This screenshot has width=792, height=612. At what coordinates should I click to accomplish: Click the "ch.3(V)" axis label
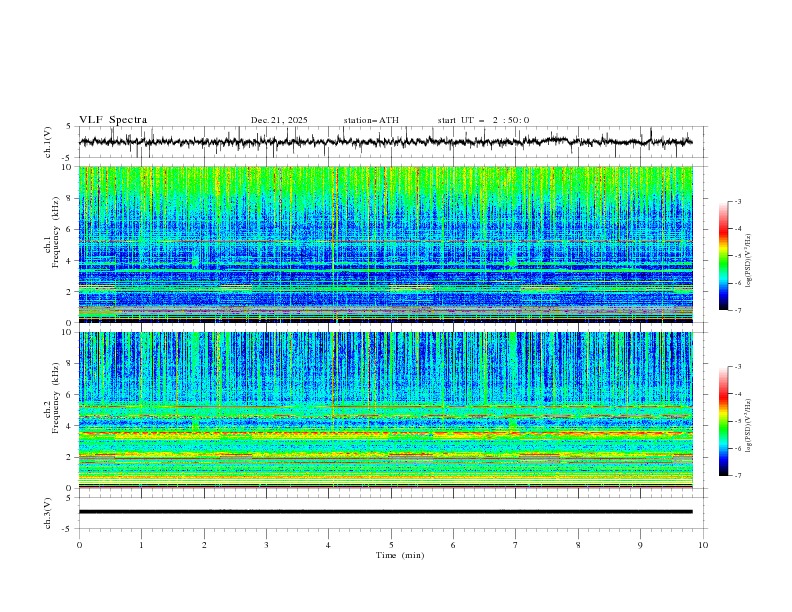(48, 513)
